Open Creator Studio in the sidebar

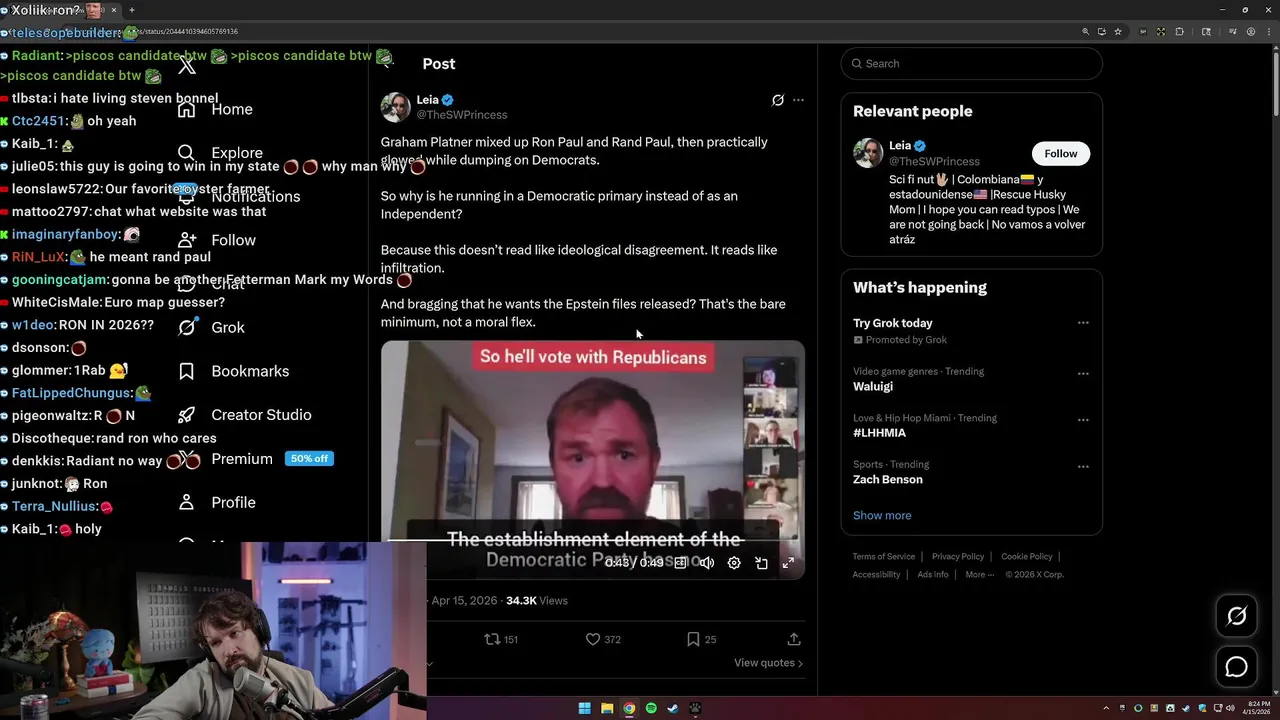click(261, 414)
